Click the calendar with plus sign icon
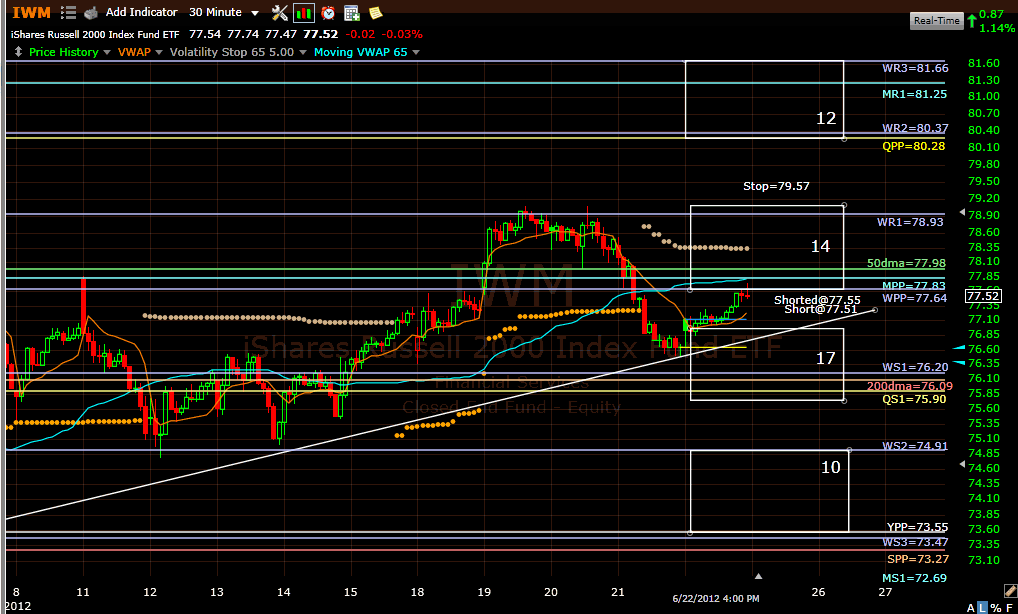This screenshot has height=614, width=1018. click(352, 12)
